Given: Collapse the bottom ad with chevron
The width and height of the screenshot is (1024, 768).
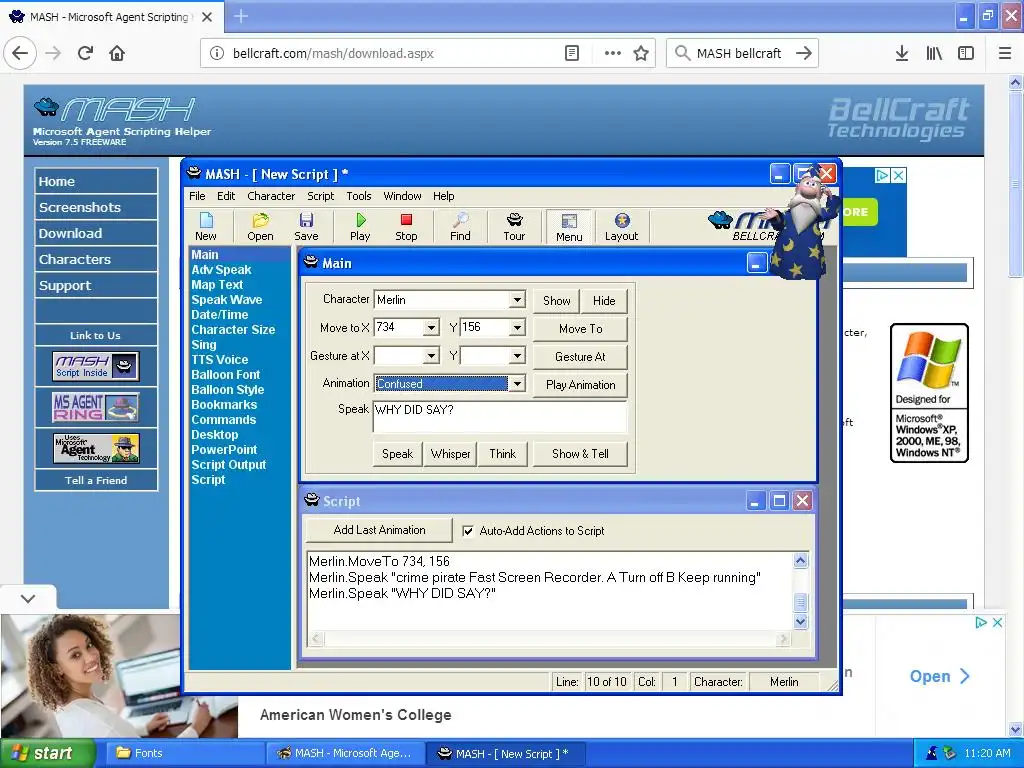Looking at the screenshot, I should (28, 598).
